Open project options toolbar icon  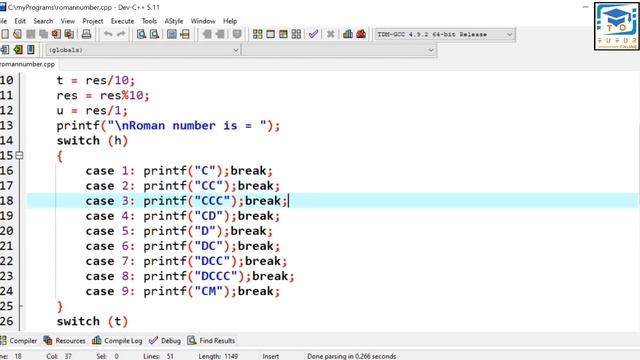tap(237, 34)
